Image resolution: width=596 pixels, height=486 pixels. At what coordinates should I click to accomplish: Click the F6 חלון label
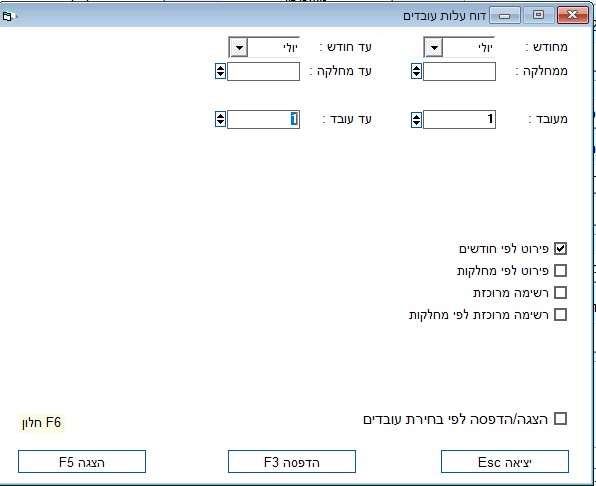pos(41,423)
